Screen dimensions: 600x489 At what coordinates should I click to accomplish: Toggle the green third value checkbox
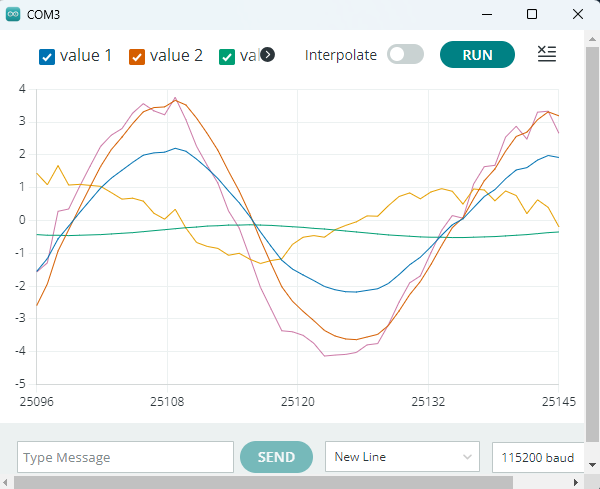pyautogui.click(x=227, y=56)
